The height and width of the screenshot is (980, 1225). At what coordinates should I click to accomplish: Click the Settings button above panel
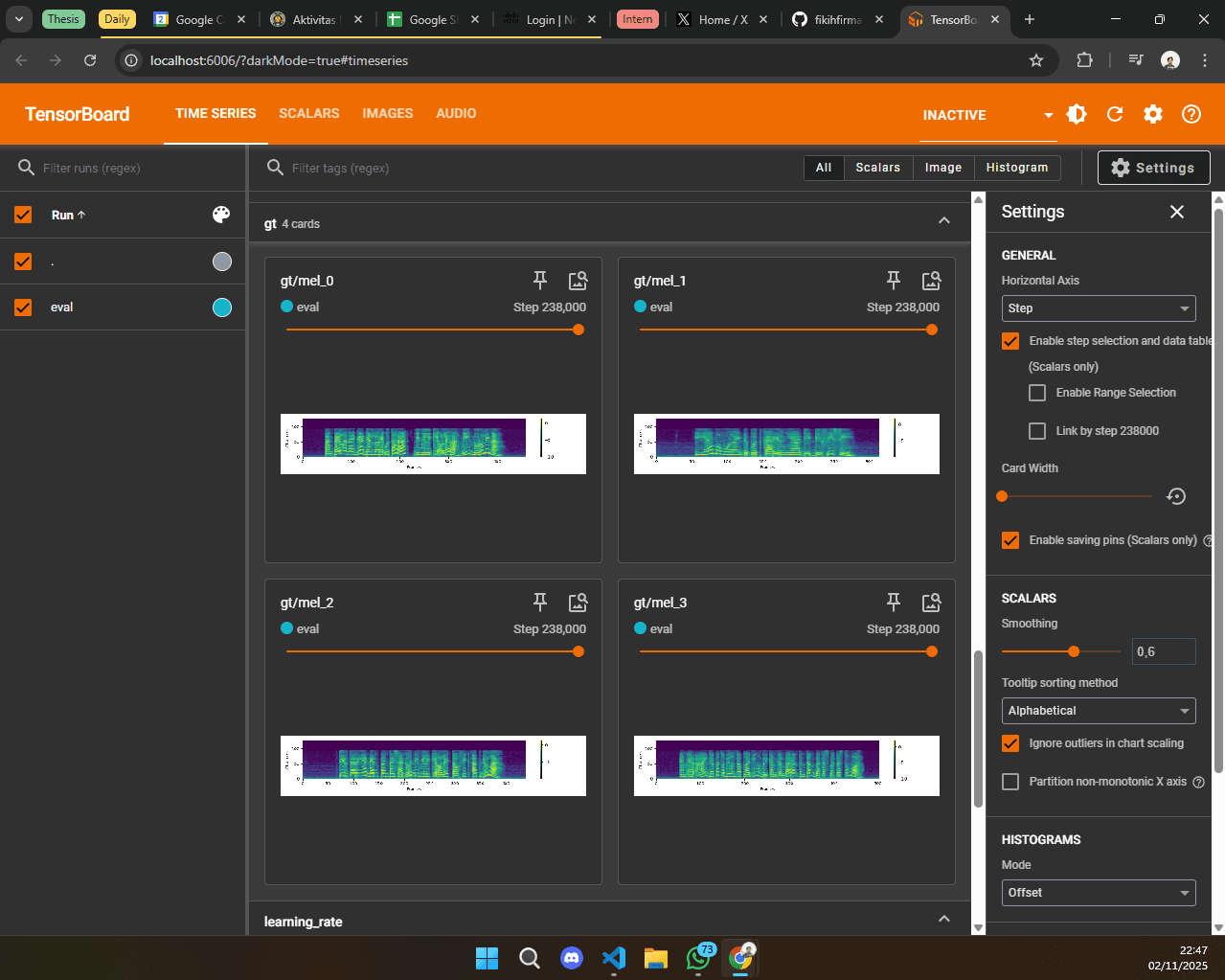(1153, 168)
